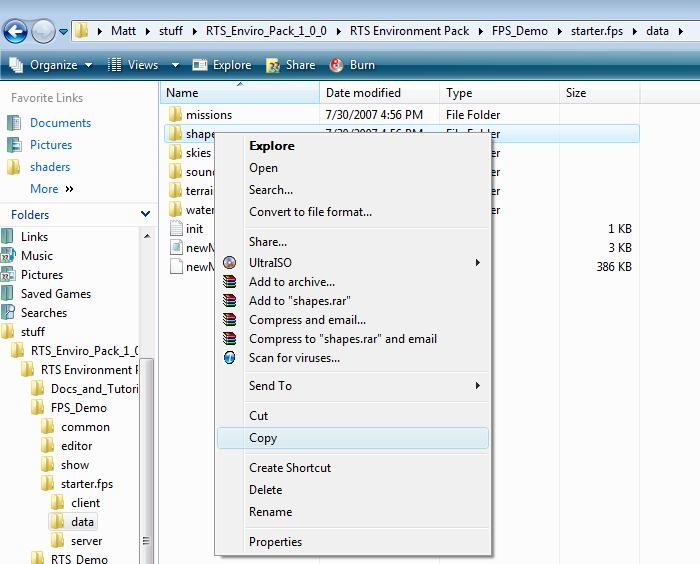Choose Copy from the context menu
Screen dimensions: 700x564
click(x=263, y=438)
